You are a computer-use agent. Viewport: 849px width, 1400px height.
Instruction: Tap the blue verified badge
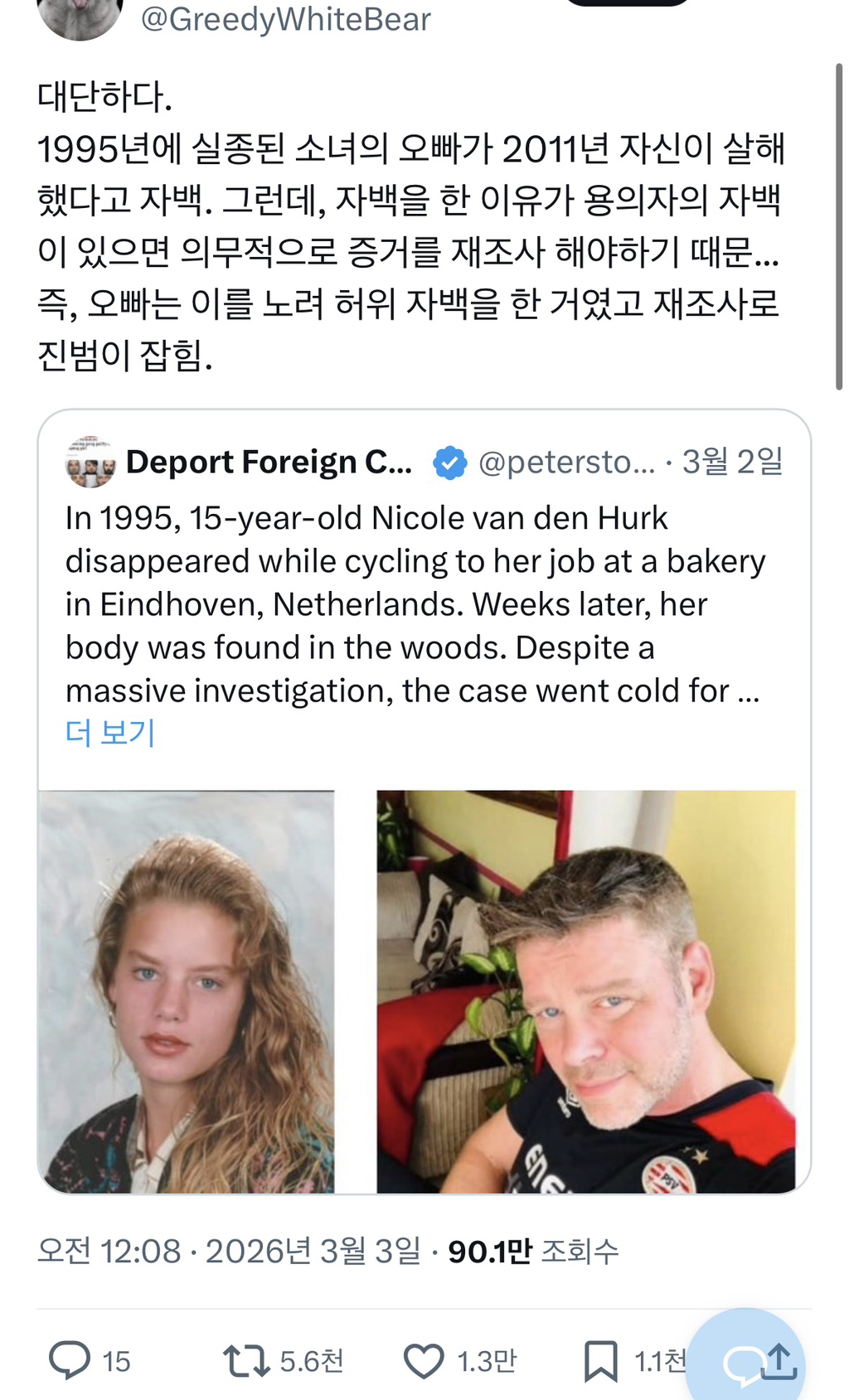pyautogui.click(x=450, y=463)
